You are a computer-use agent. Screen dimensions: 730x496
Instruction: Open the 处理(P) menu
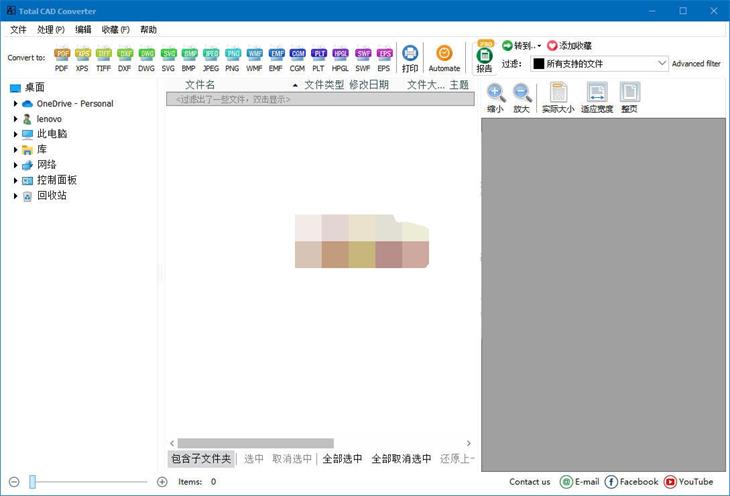(51, 29)
